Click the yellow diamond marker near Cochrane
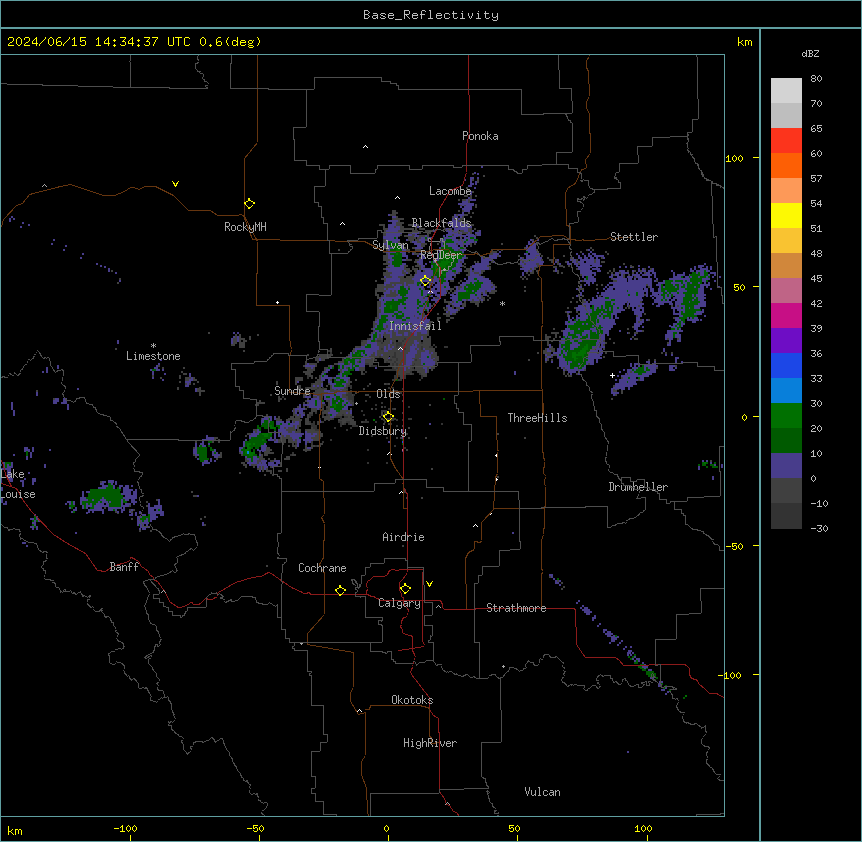Screen dimensions: 862x842 coord(340,590)
